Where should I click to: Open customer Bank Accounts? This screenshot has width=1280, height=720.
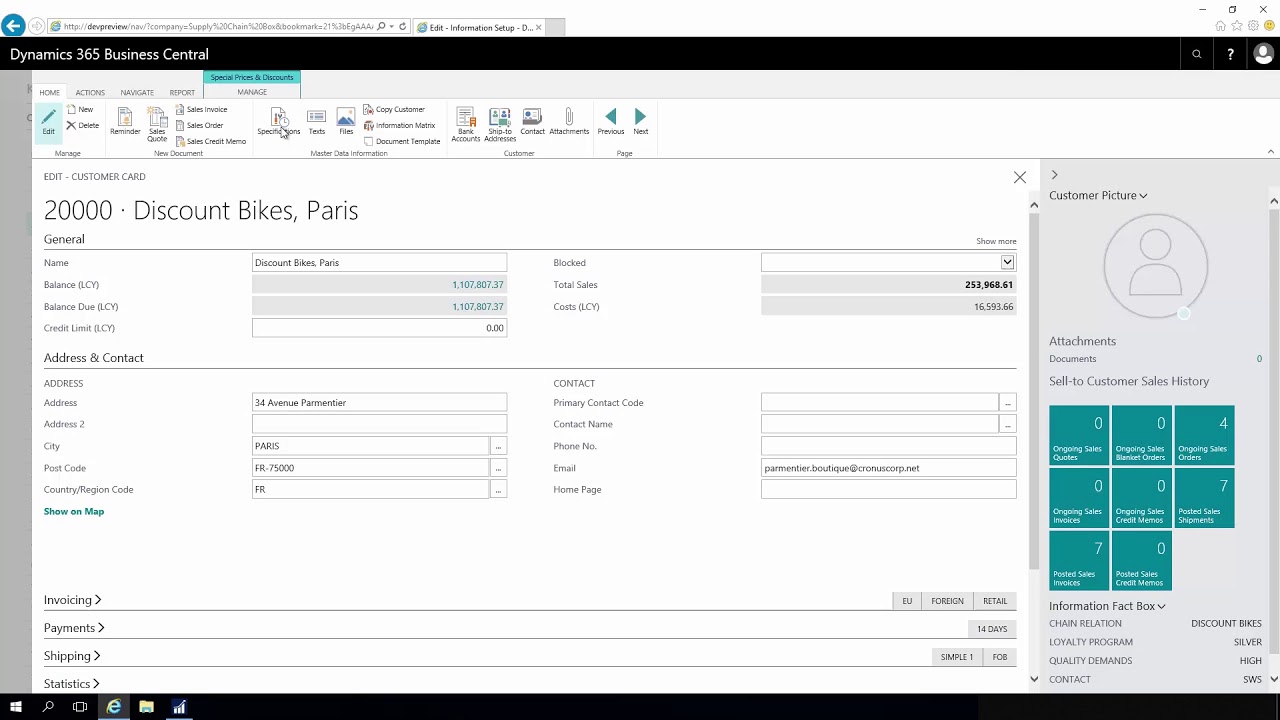coord(466,124)
